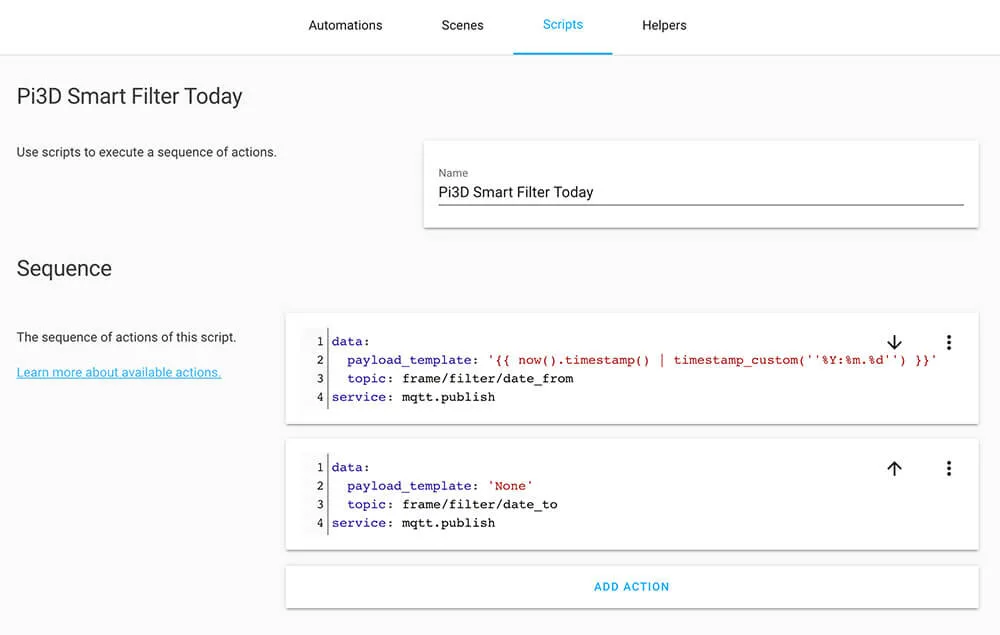The image size is (1000, 635).
Task: Switch to the Automations tab
Action: point(345,26)
